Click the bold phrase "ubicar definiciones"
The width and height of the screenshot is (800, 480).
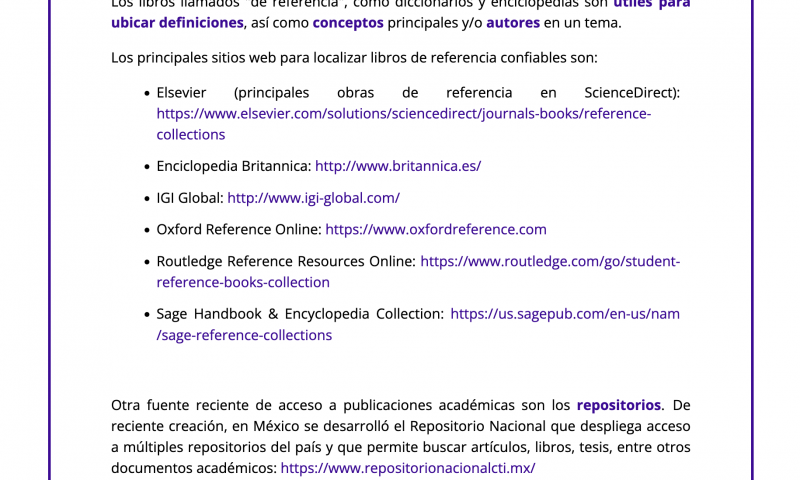click(177, 22)
